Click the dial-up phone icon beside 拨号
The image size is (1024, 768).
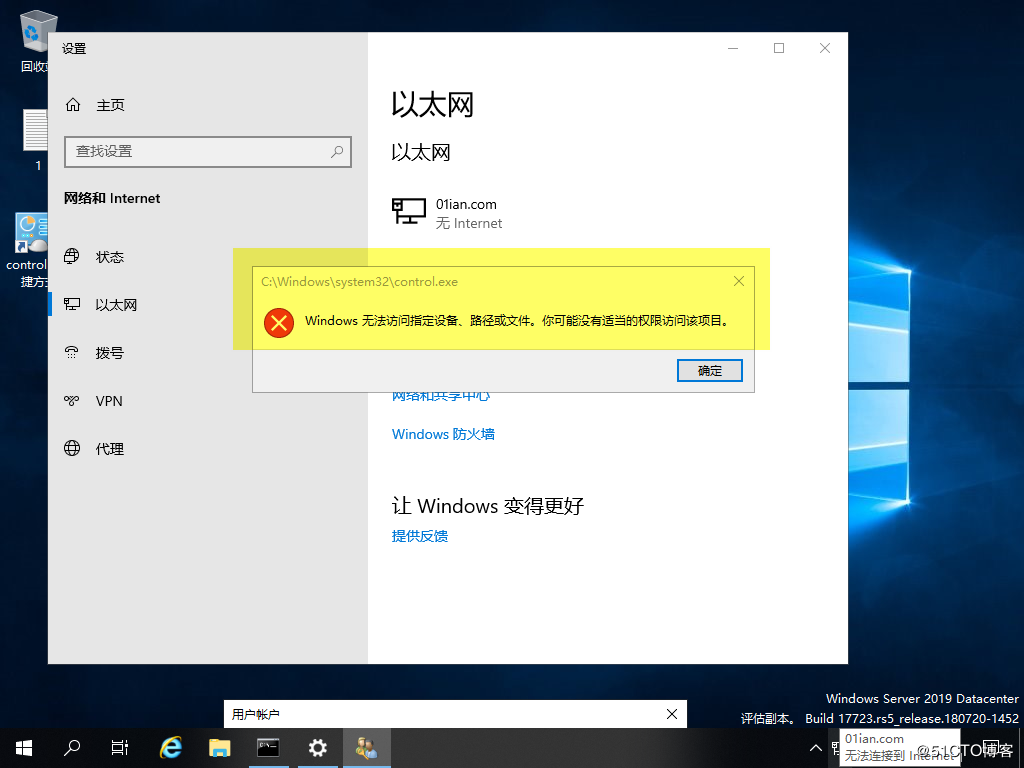[x=72, y=353]
